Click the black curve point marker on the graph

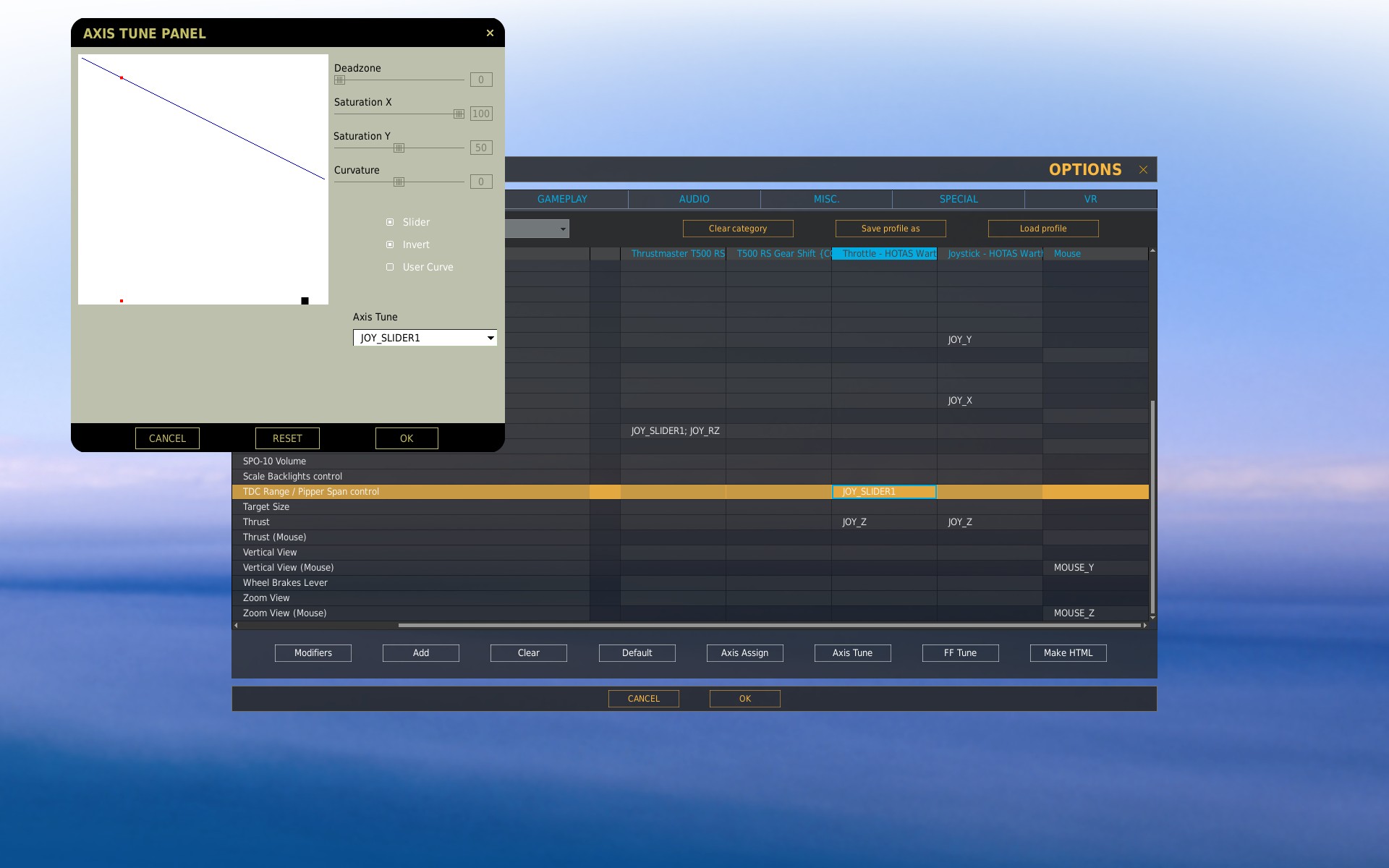[305, 301]
